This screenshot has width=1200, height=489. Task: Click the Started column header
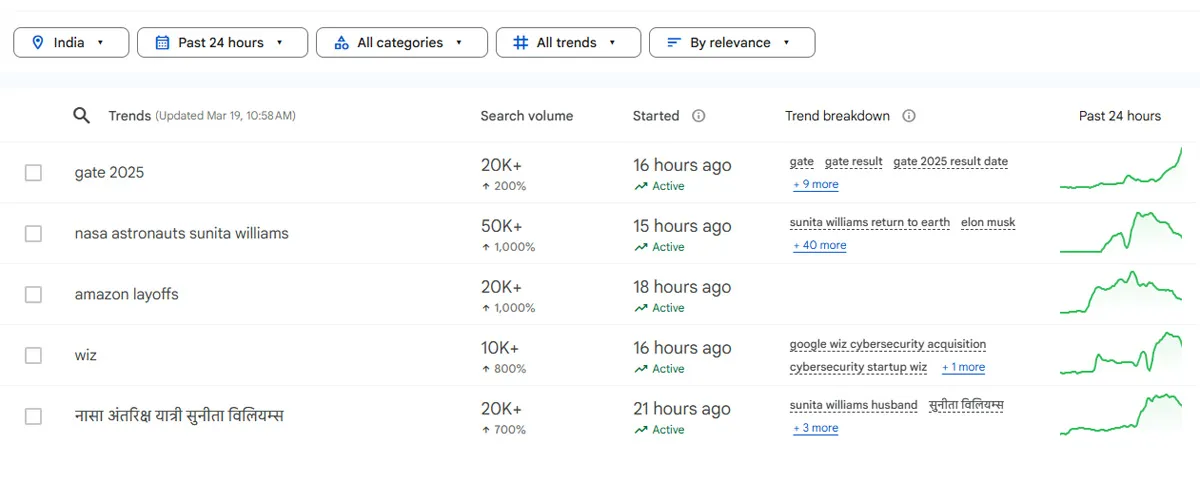point(656,116)
